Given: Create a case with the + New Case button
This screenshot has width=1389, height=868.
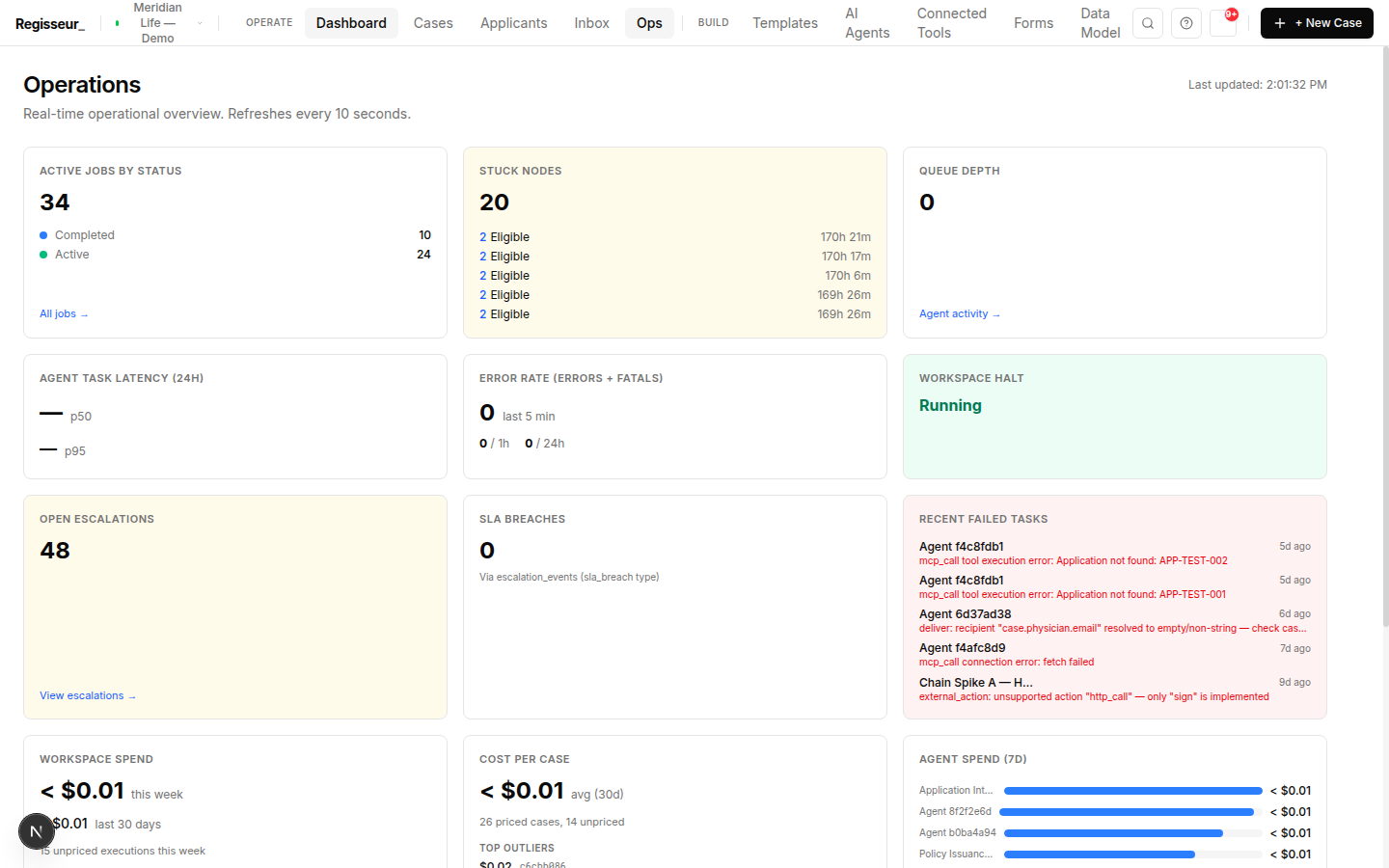Looking at the screenshot, I should point(1317,23).
